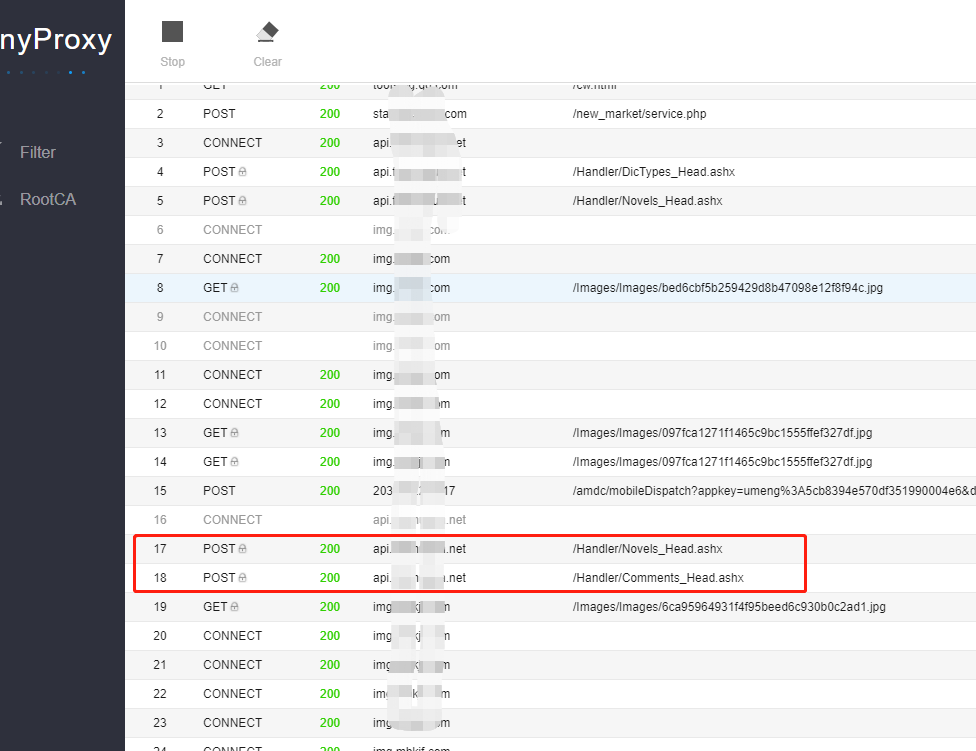Viewport: 976px width, 751px height.
Task: Open /Handler/DicTypes_Head.ashx request details
Action: click(653, 172)
